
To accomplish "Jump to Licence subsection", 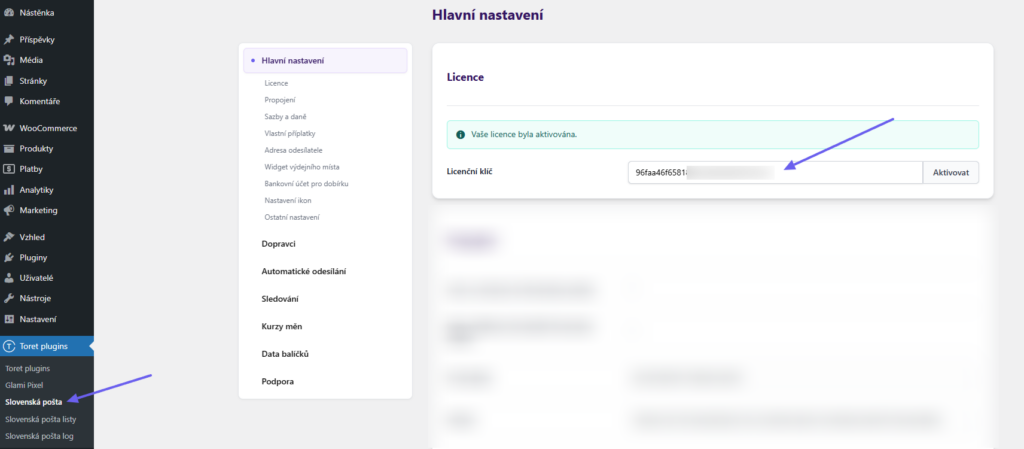I will click(x=276, y=84).
